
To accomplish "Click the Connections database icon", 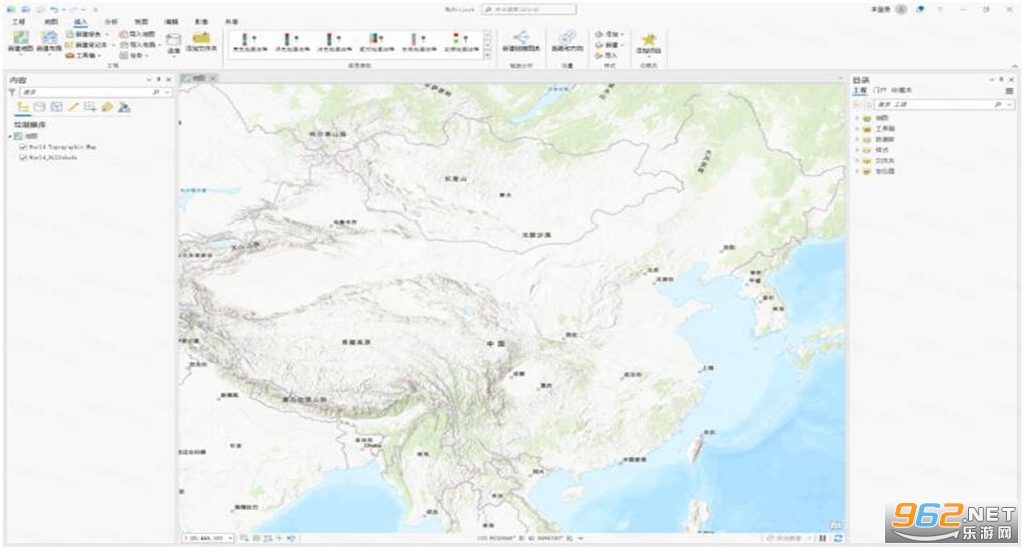I will point(174,42).
